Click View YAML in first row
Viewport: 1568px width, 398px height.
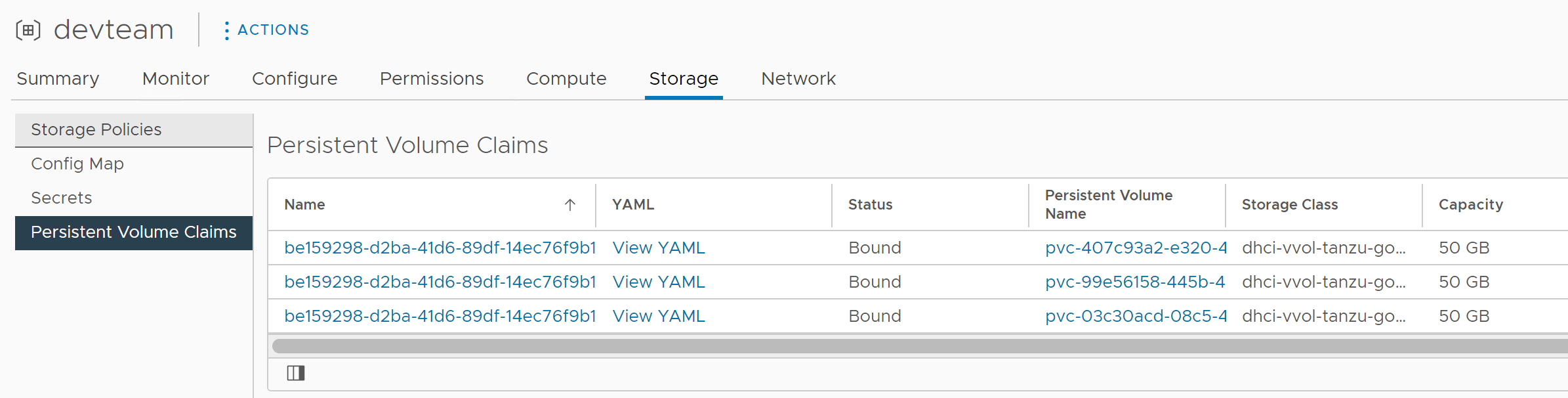[659, 248]
